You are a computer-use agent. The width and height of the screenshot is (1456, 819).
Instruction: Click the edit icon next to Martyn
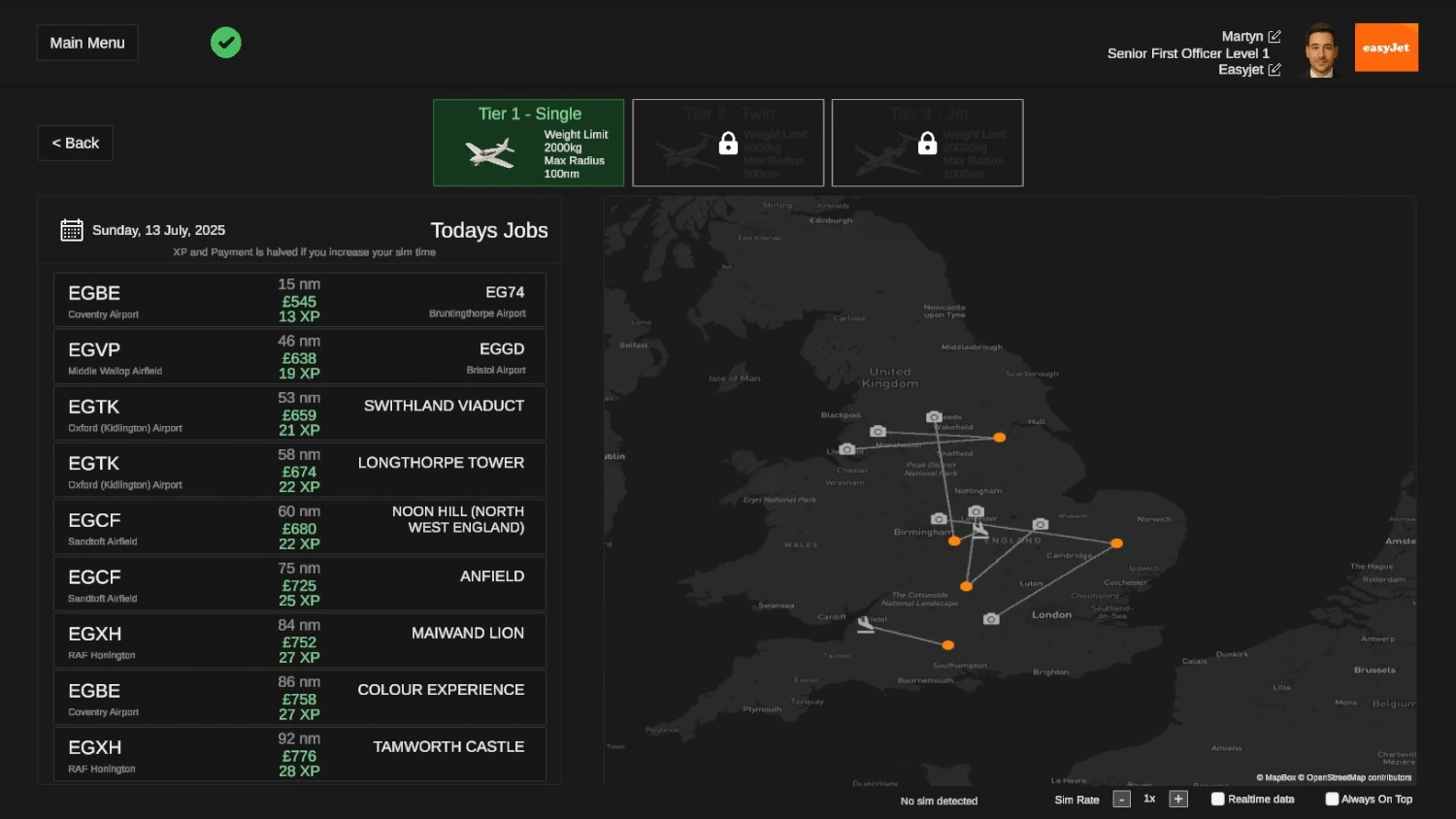click(x=1274, y=36)
